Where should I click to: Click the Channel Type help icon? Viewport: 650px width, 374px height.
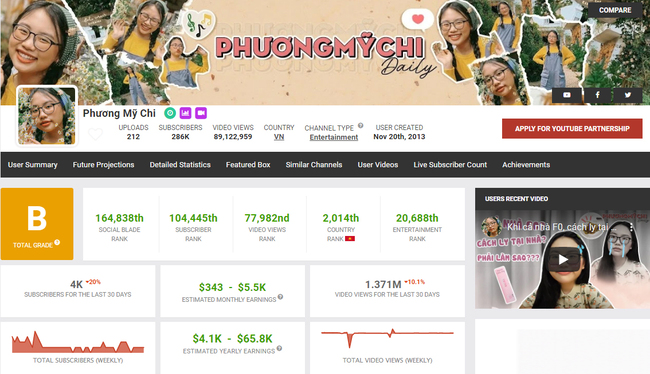coord(361,125)
